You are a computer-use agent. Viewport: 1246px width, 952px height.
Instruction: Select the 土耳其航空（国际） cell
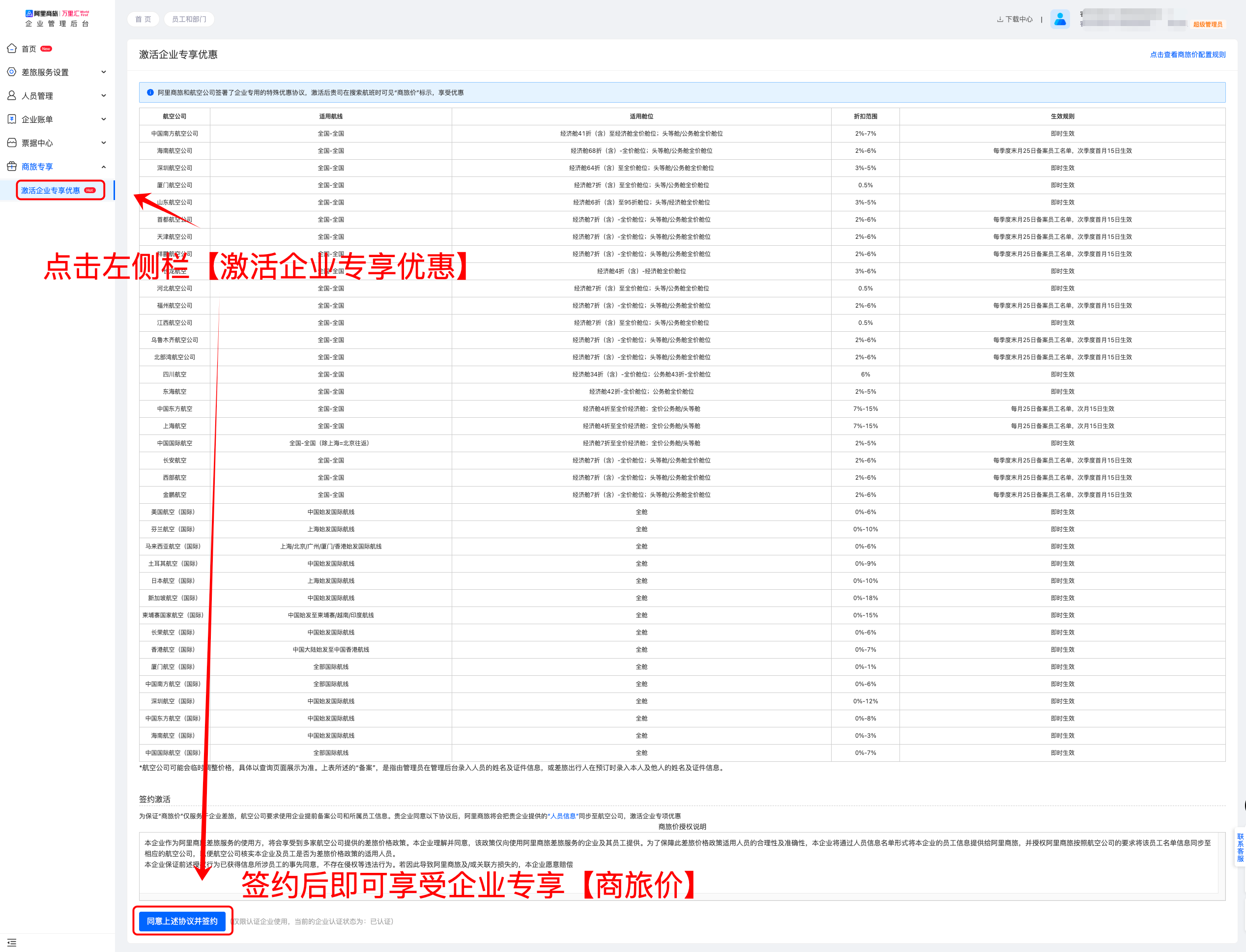click(x=174, y=563)
